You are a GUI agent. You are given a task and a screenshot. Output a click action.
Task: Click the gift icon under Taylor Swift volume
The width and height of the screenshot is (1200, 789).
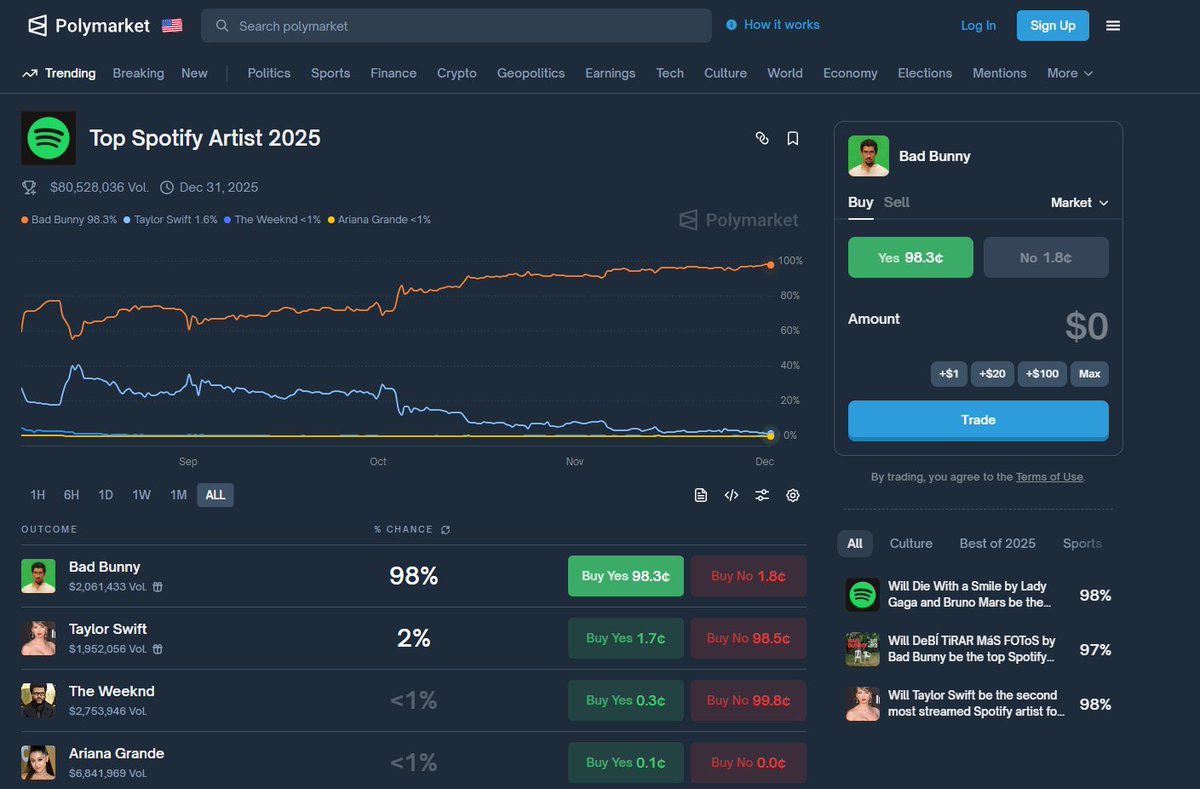pos(157,649)
